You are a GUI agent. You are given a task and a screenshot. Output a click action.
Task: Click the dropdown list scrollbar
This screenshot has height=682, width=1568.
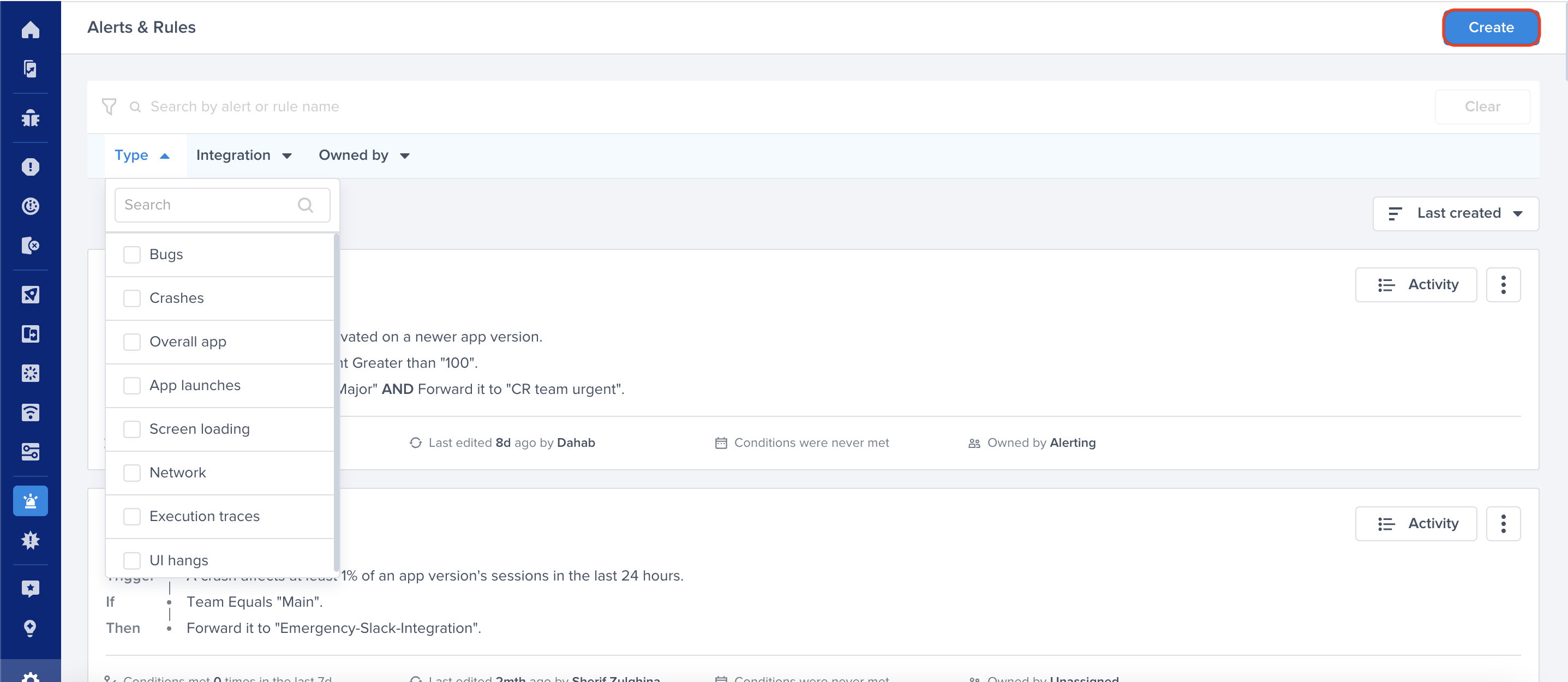[x=336, y=402]
